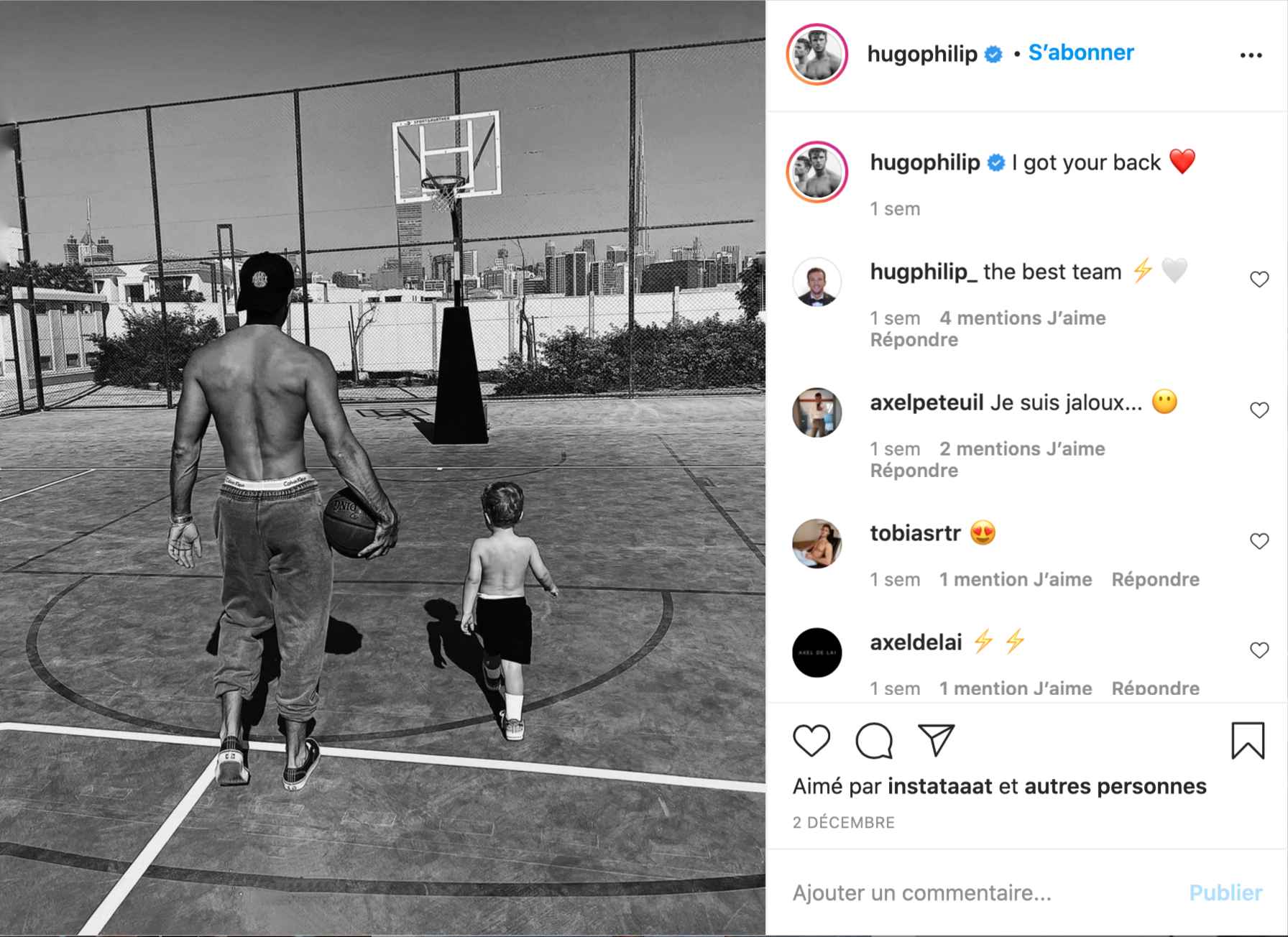Open the three-dot more options menu
Viewport: 1288px width, 937px height.
point(1251,55)
